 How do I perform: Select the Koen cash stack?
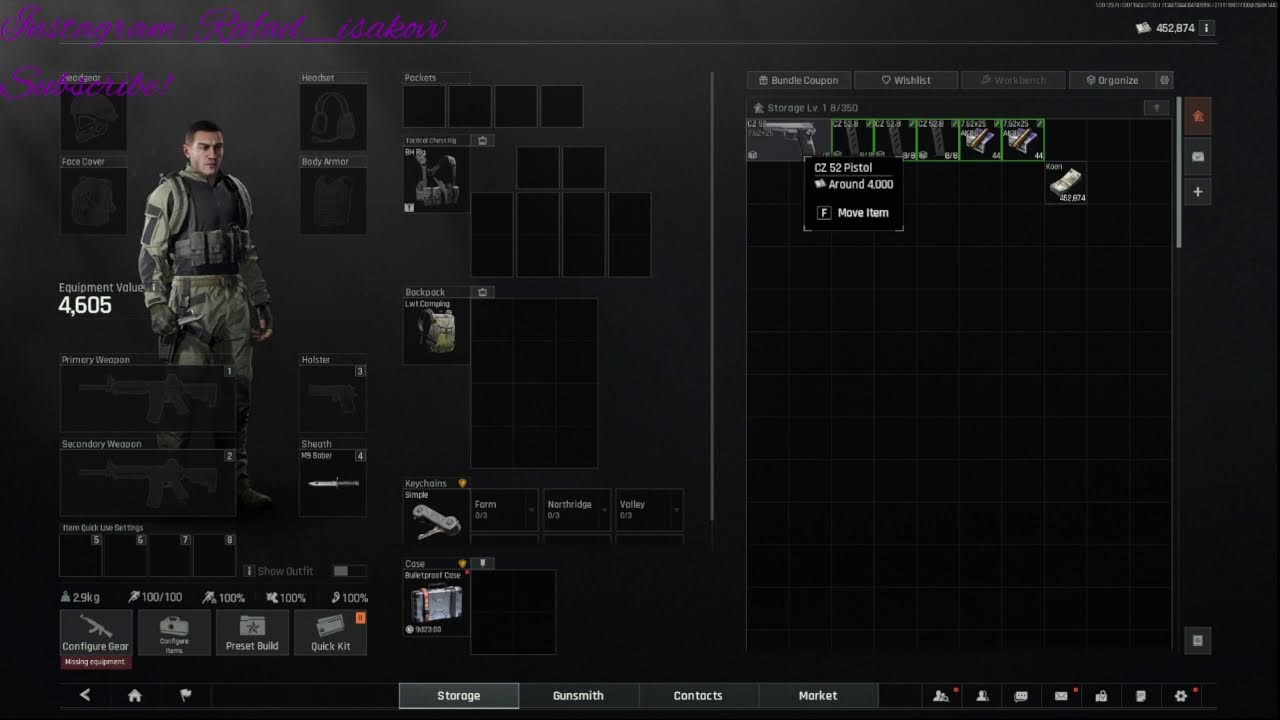pyautogui.click(x=1066, y=183)
